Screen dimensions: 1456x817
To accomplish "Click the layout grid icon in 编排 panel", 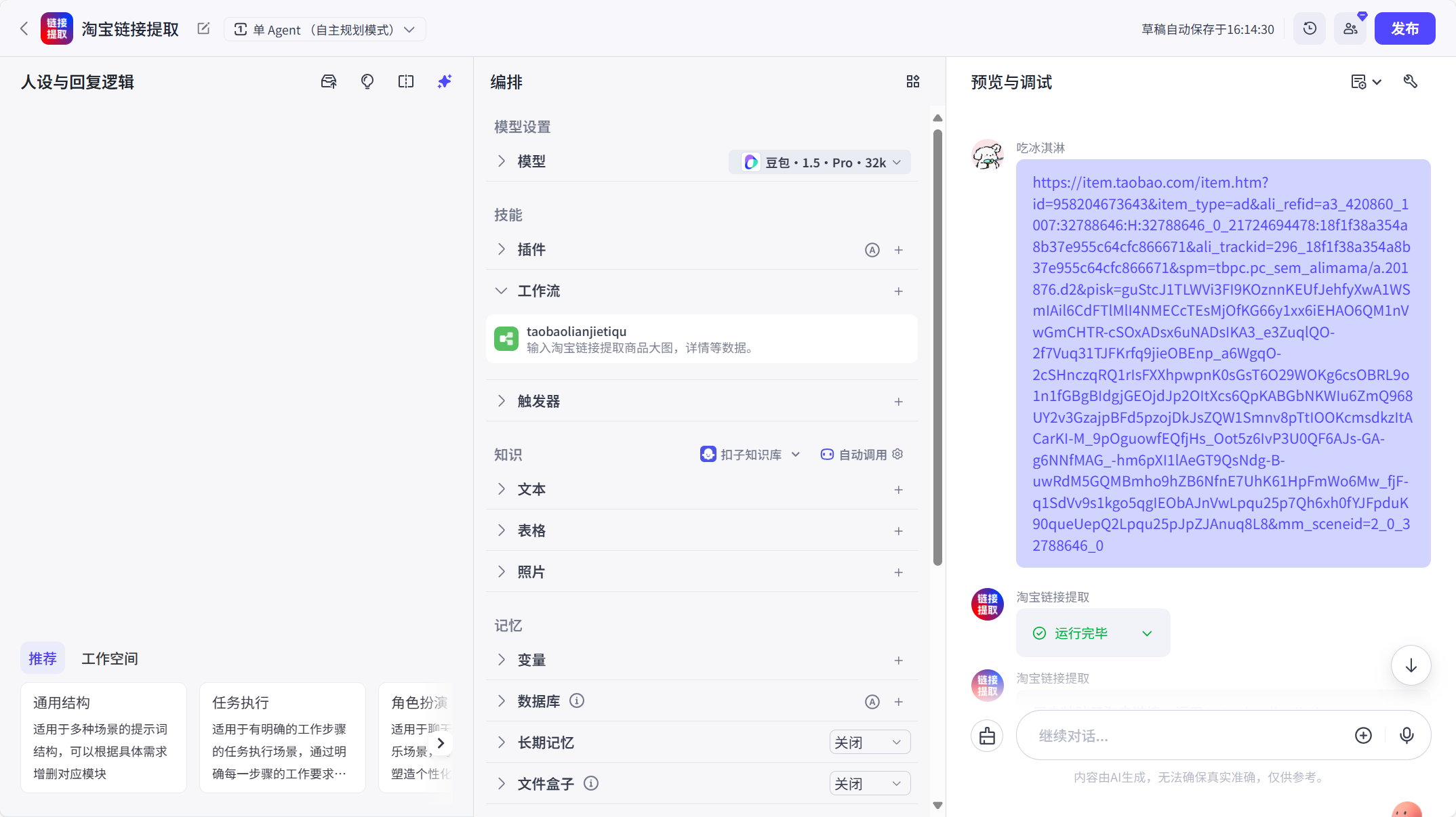I will [912, 81].
